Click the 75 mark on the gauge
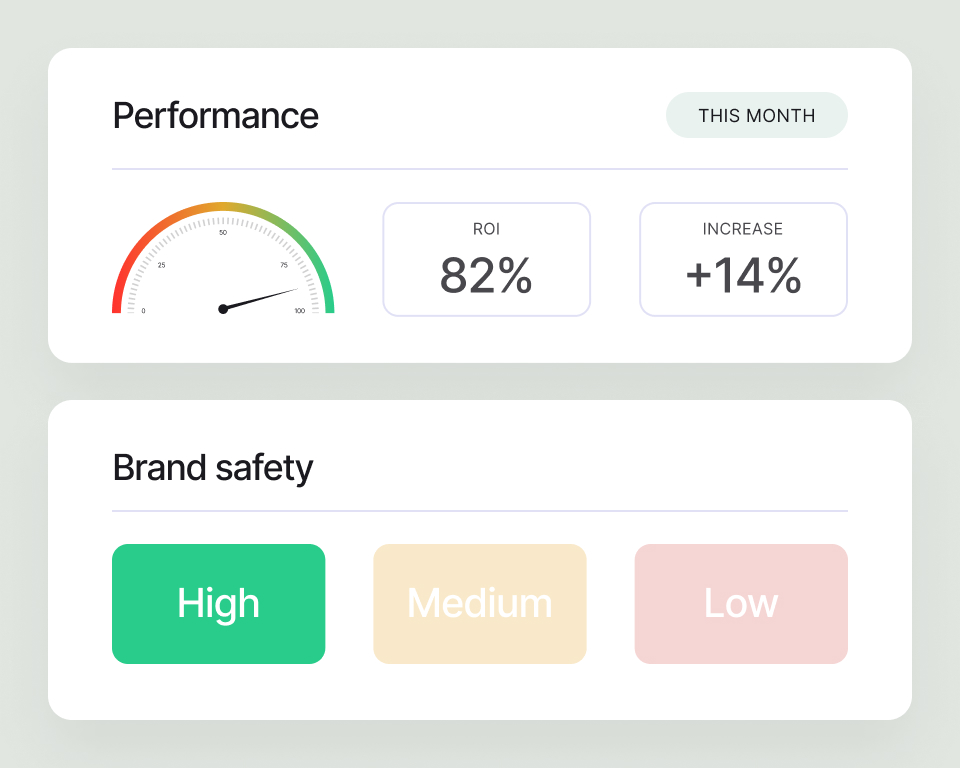Image resolution: width=960 pixels, height=768 pixels. pos(284,265)
